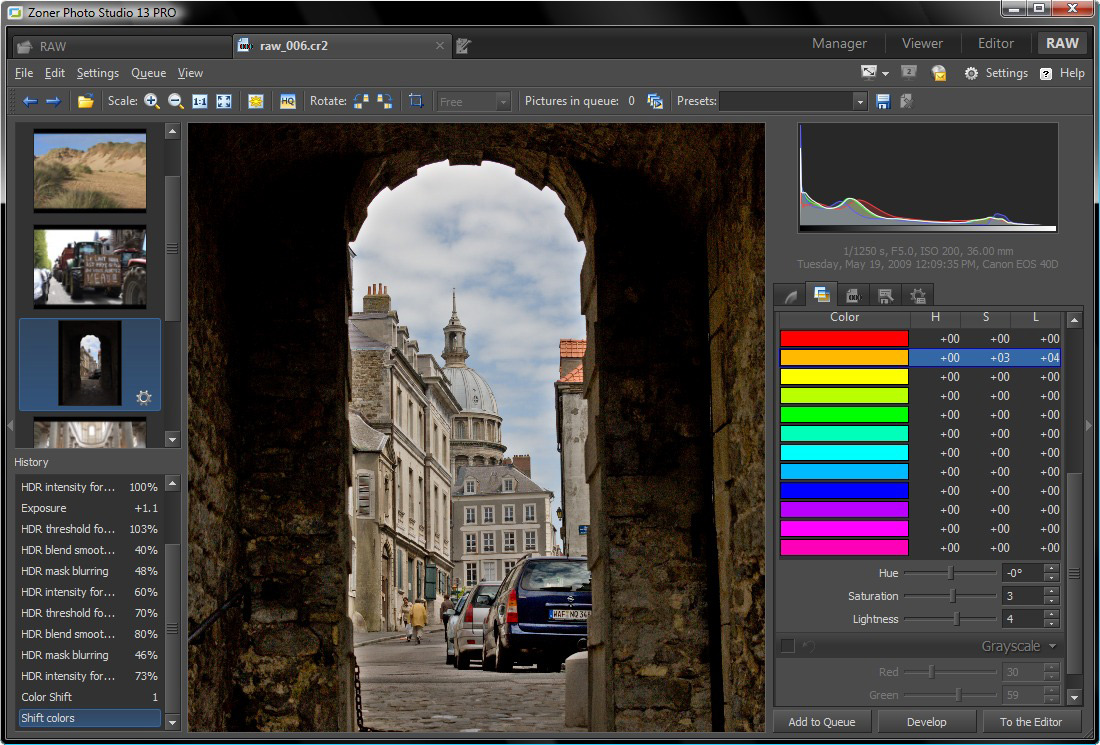1100x745 pixels.
Task: Click the Develop button
Action: [x=927, y=721]
